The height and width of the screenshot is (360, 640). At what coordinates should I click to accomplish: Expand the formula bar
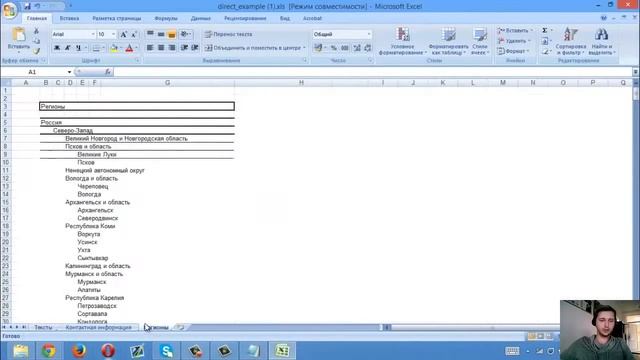[x=636, y=72]
